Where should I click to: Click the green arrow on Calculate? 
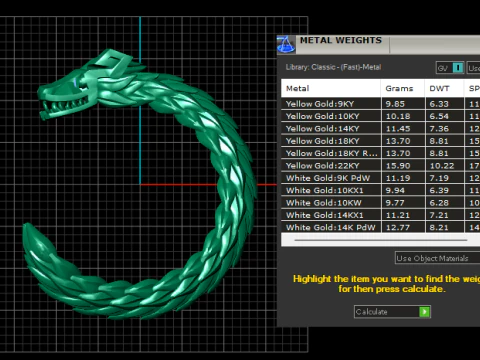pos(424,312)
